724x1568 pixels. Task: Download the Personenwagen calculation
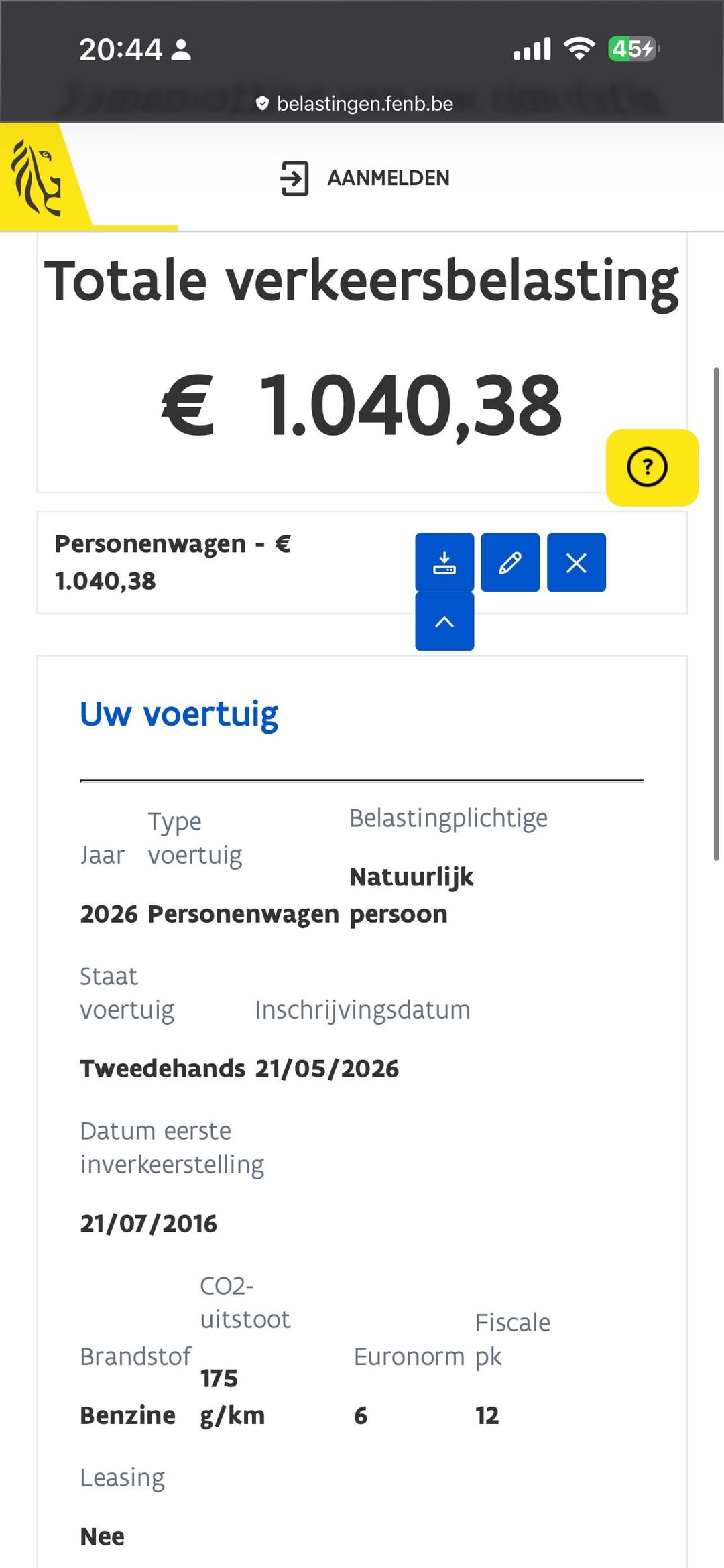point(444,562)
